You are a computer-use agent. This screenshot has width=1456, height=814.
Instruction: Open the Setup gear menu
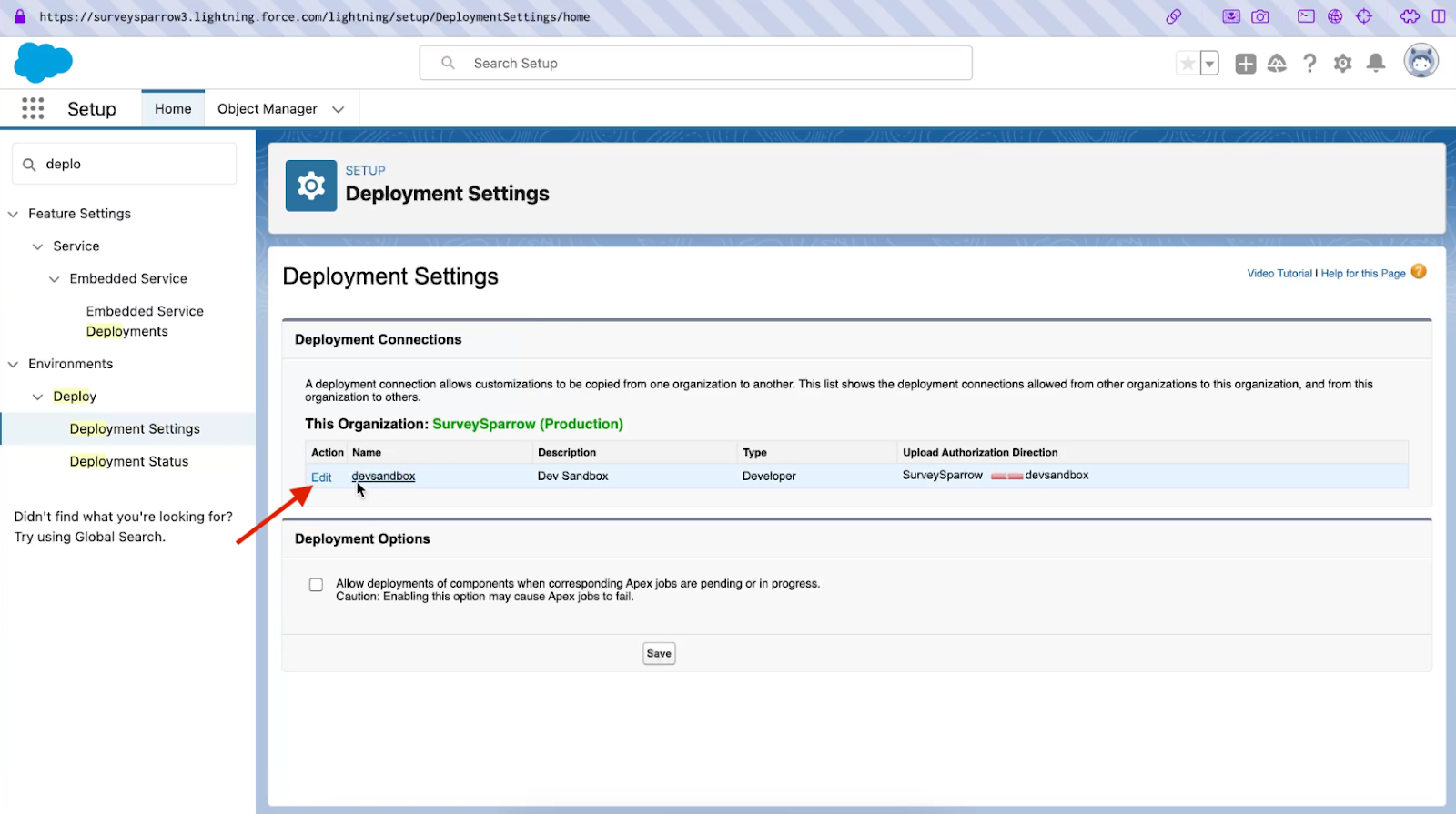tap(1342, 64)
